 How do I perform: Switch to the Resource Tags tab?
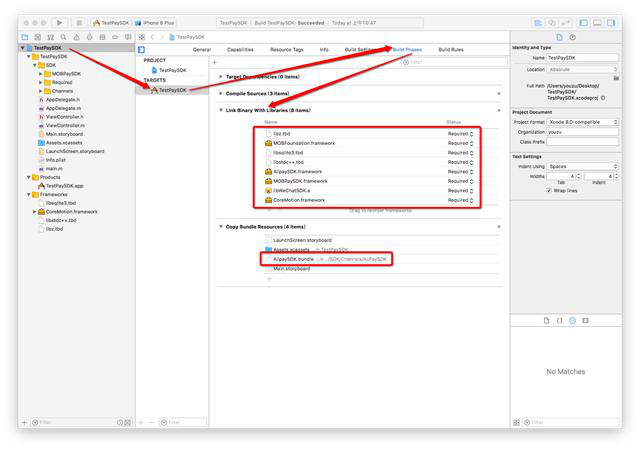click(x=287, y=49)
